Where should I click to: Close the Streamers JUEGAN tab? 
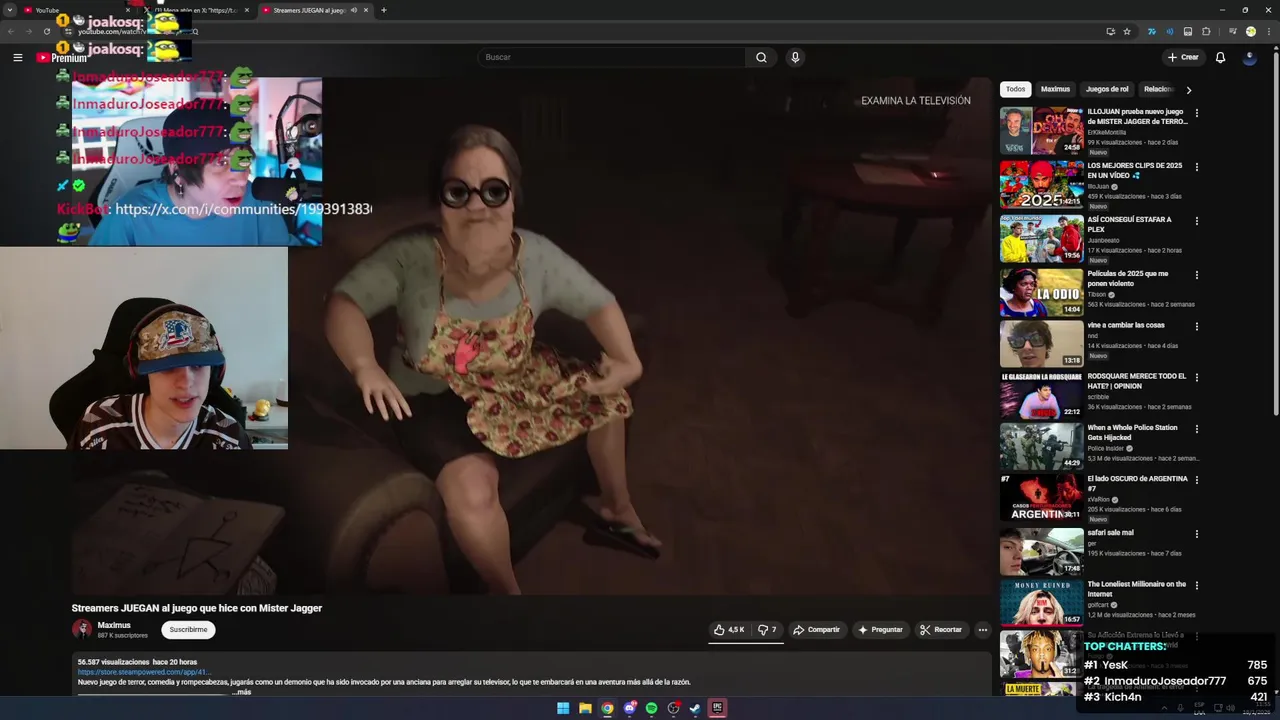click(x=366, y=10)
